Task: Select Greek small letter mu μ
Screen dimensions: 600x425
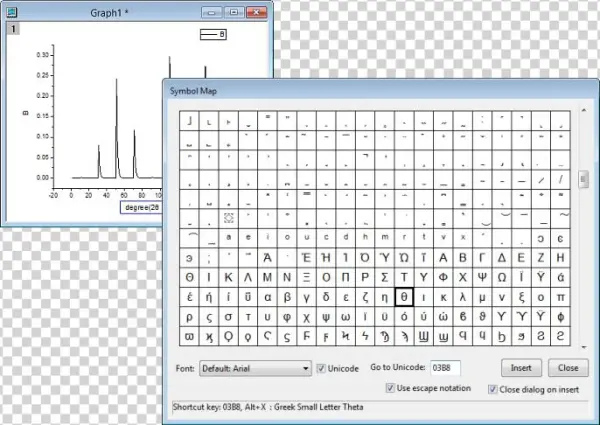Action: [482, 297]
